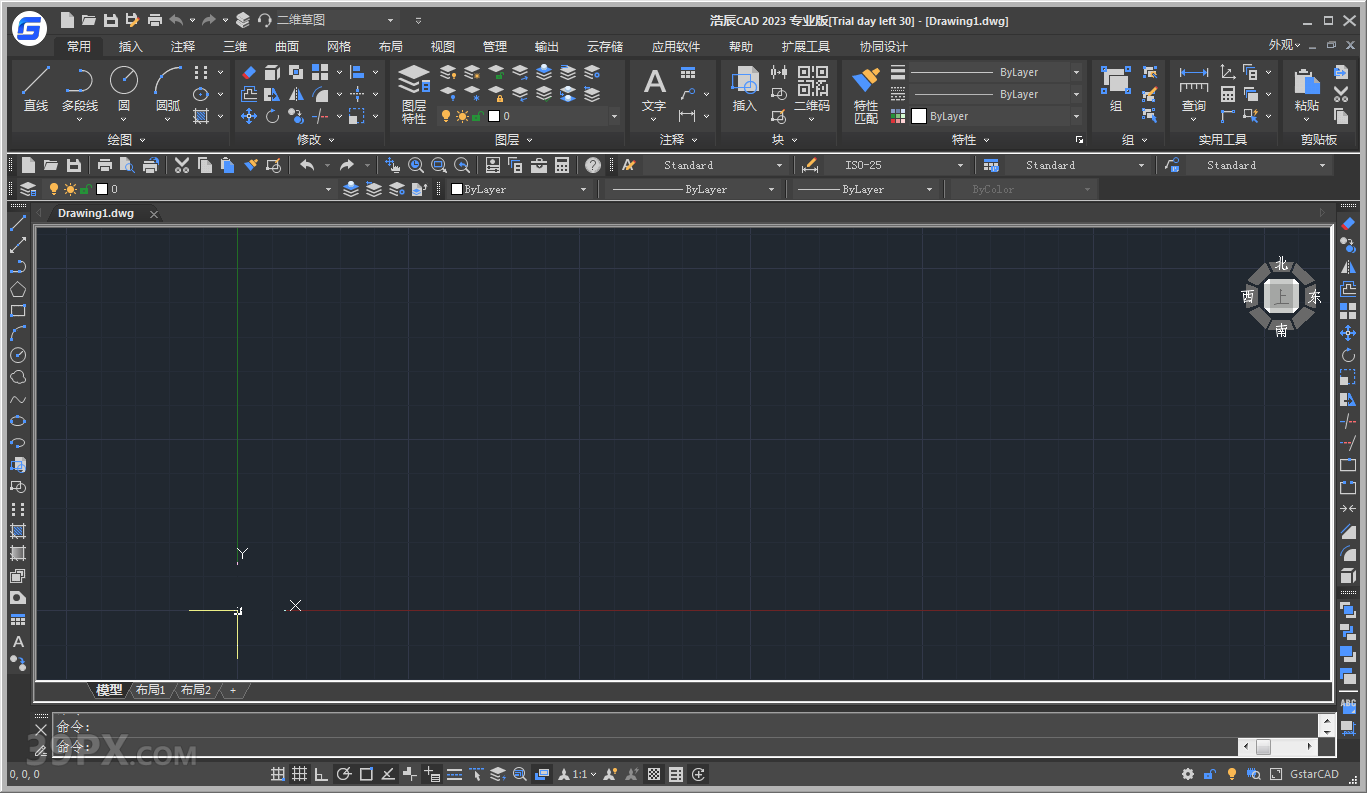
Task: Open the annotation scale 1:1 dropdown
Action: (593, 774)
